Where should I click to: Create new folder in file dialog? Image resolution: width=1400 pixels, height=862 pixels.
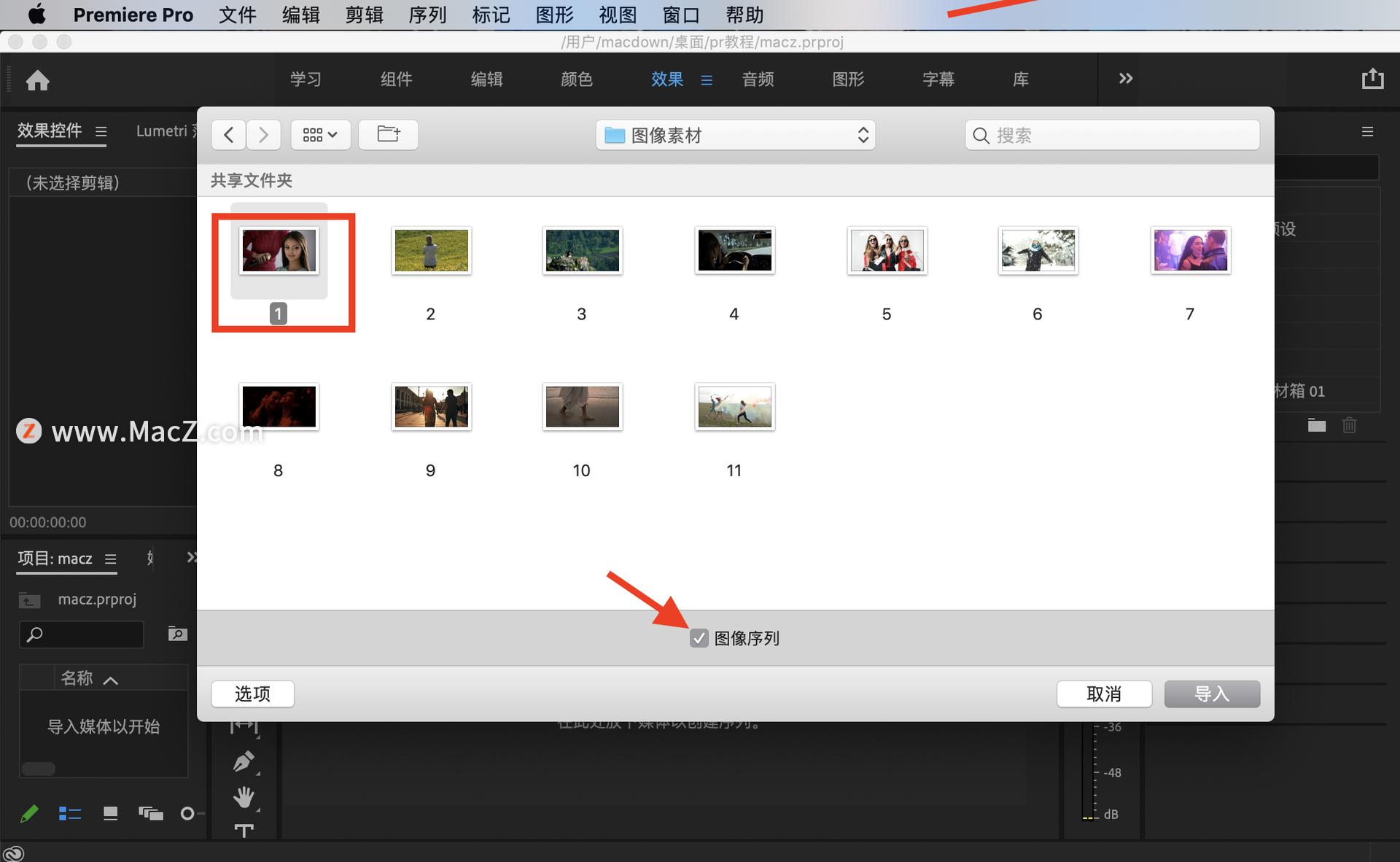[388, 134]
